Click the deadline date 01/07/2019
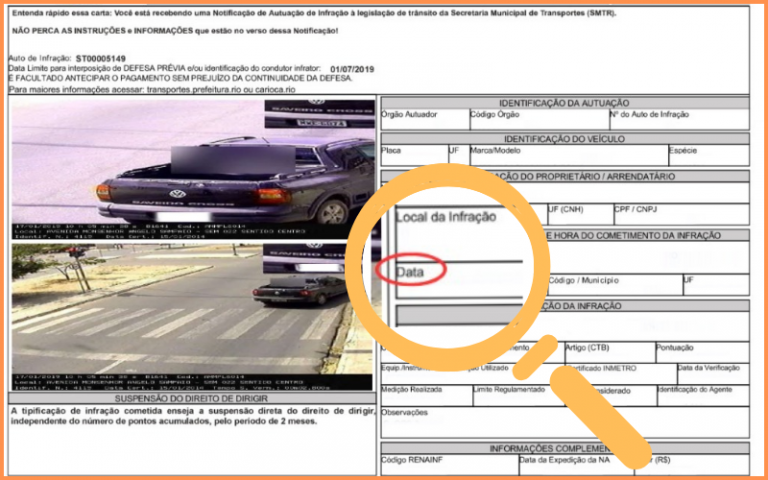The image size is (768, 480). (x=352, y=69)
